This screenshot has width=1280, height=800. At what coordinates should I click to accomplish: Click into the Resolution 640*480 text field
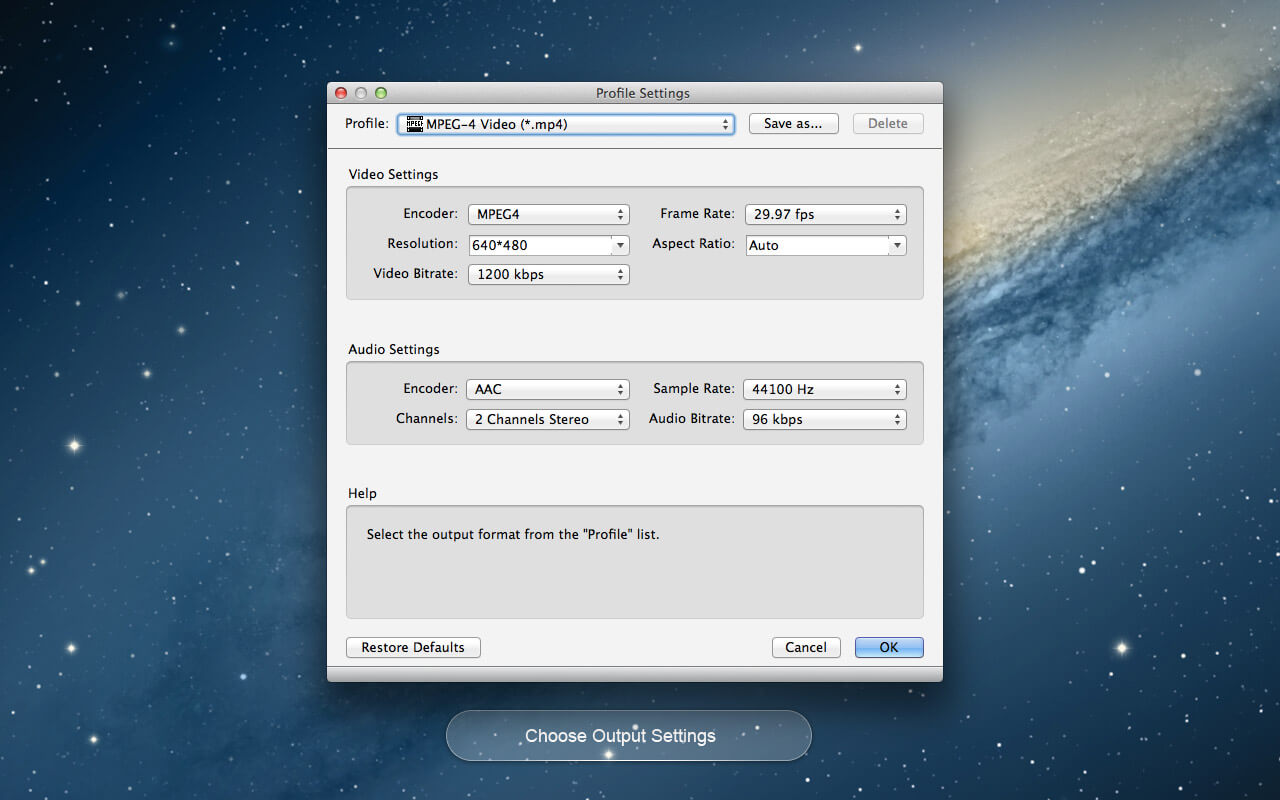coord(540,245)
